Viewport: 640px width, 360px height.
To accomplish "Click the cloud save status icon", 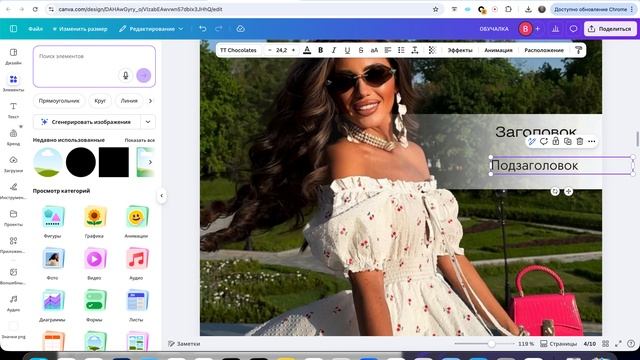I will pos(240,29).
